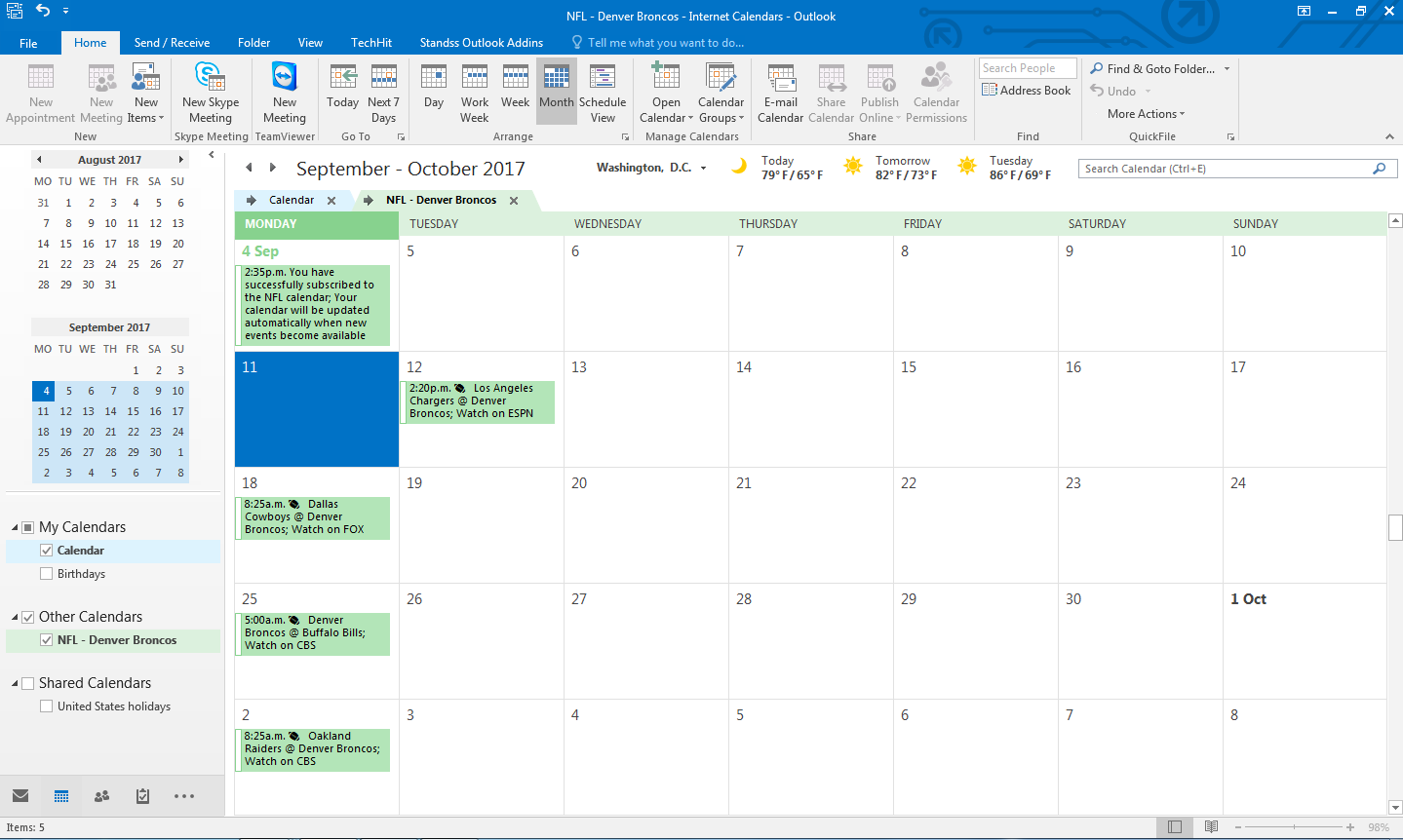Switch to Mail in the navigation bar
Viewport: 1403px width, 840px height.
pos(20,796)
